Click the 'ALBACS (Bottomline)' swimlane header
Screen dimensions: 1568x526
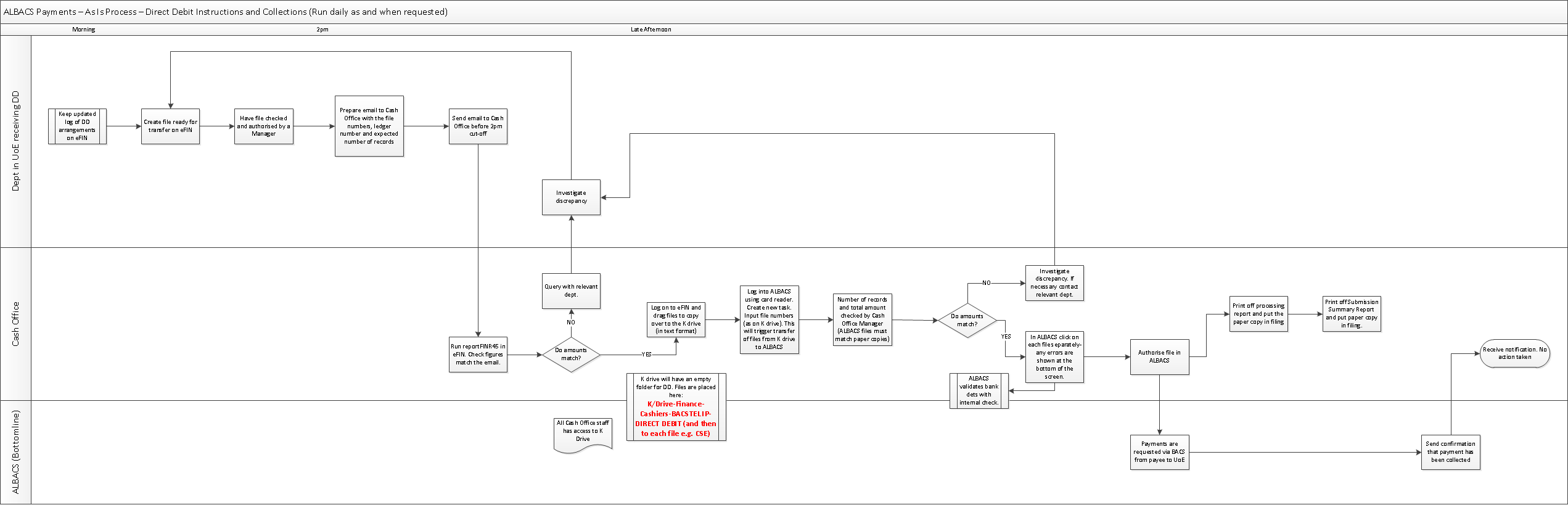click(15, 452)
